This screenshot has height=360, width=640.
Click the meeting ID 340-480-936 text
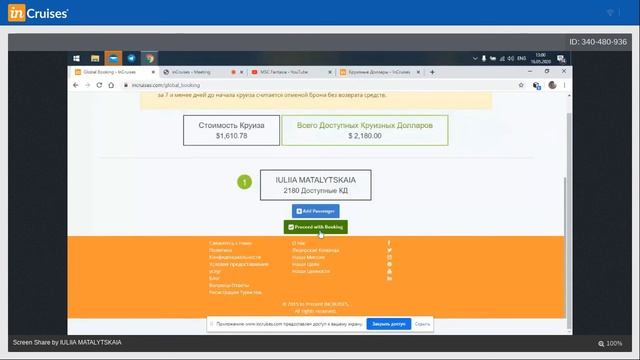[598, 42]
